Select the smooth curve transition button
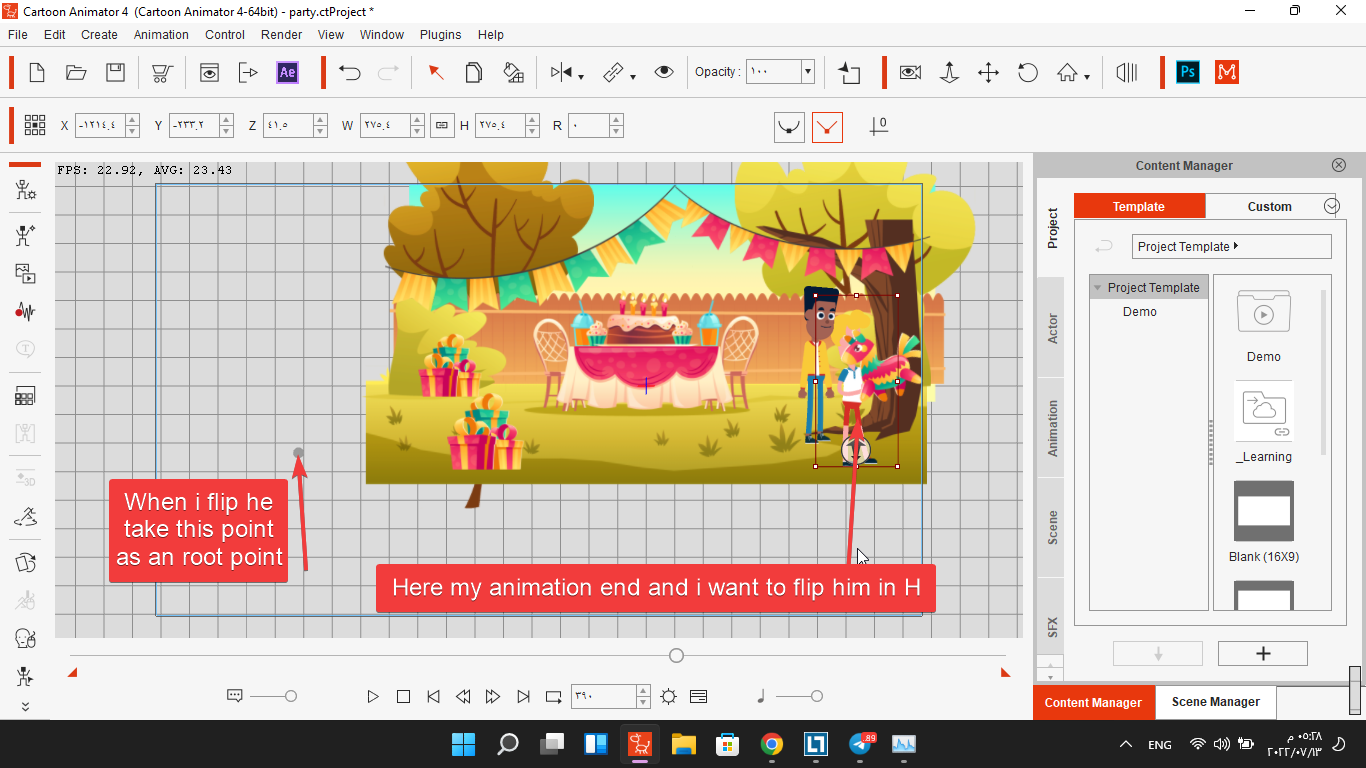The height and width of the screenshot is (768, 1366). [x=789, y=127]
